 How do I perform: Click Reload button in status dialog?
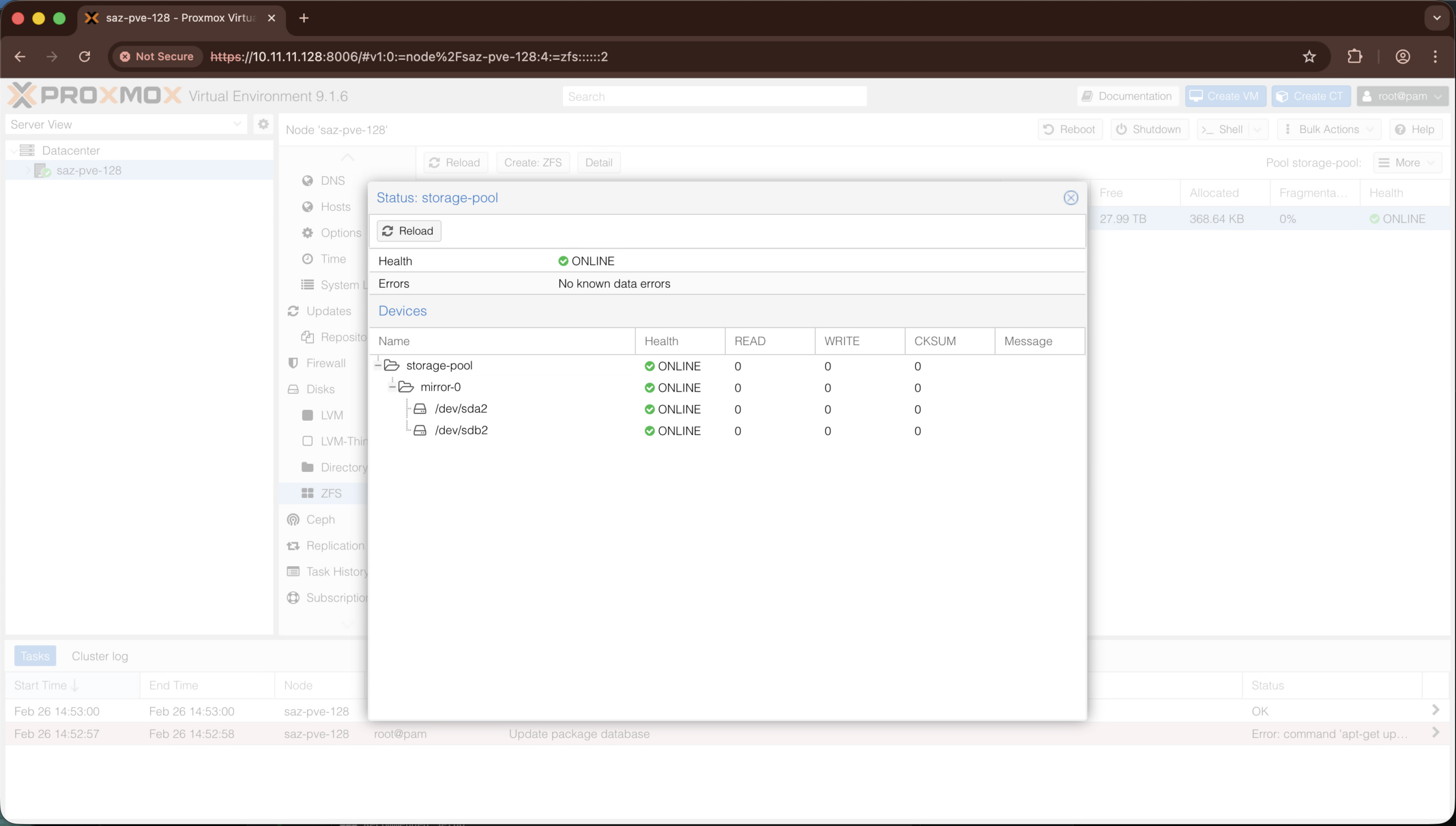tap(408, 231)
